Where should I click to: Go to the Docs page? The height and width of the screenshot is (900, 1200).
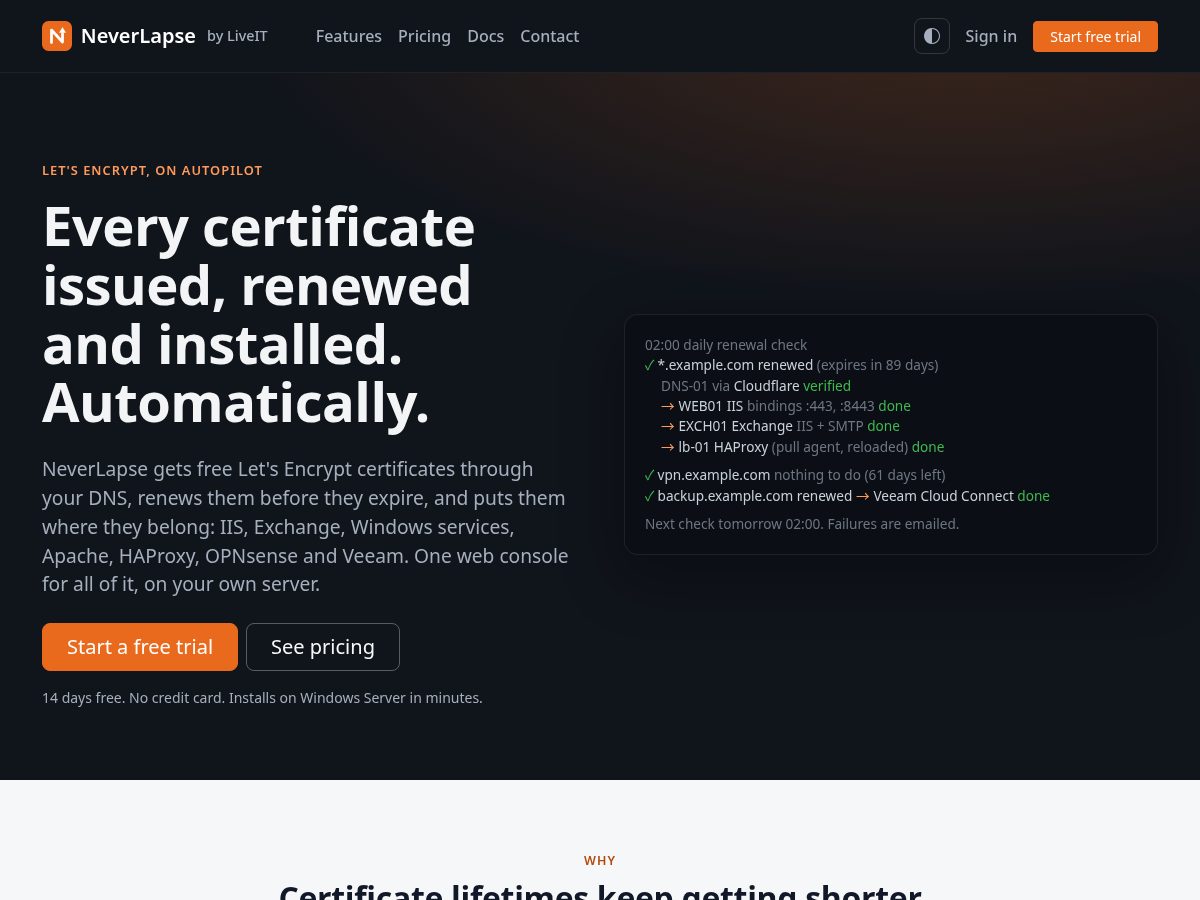click(x=486, y=36)
